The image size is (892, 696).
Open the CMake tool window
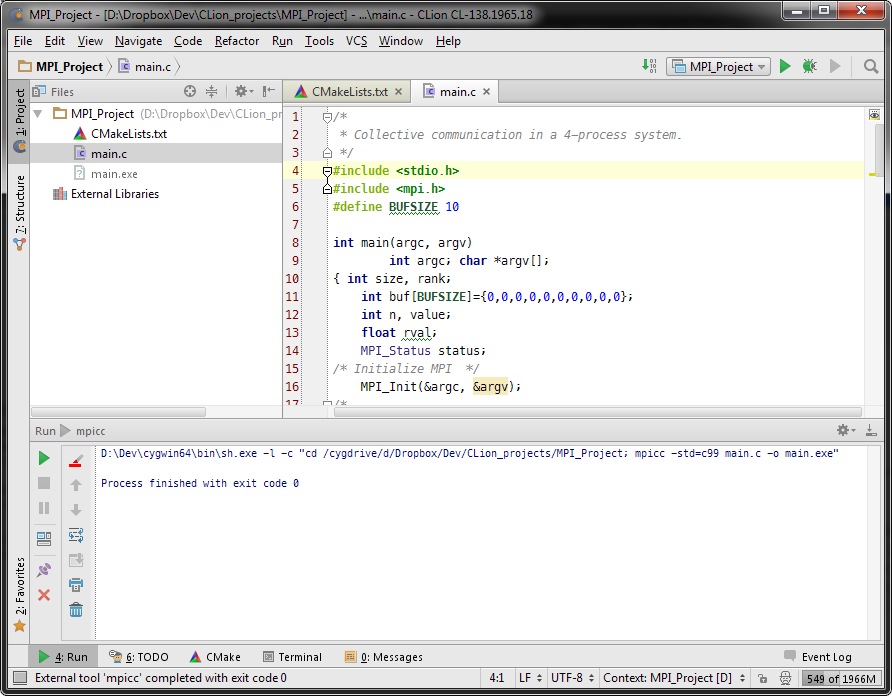click(215, 657)
